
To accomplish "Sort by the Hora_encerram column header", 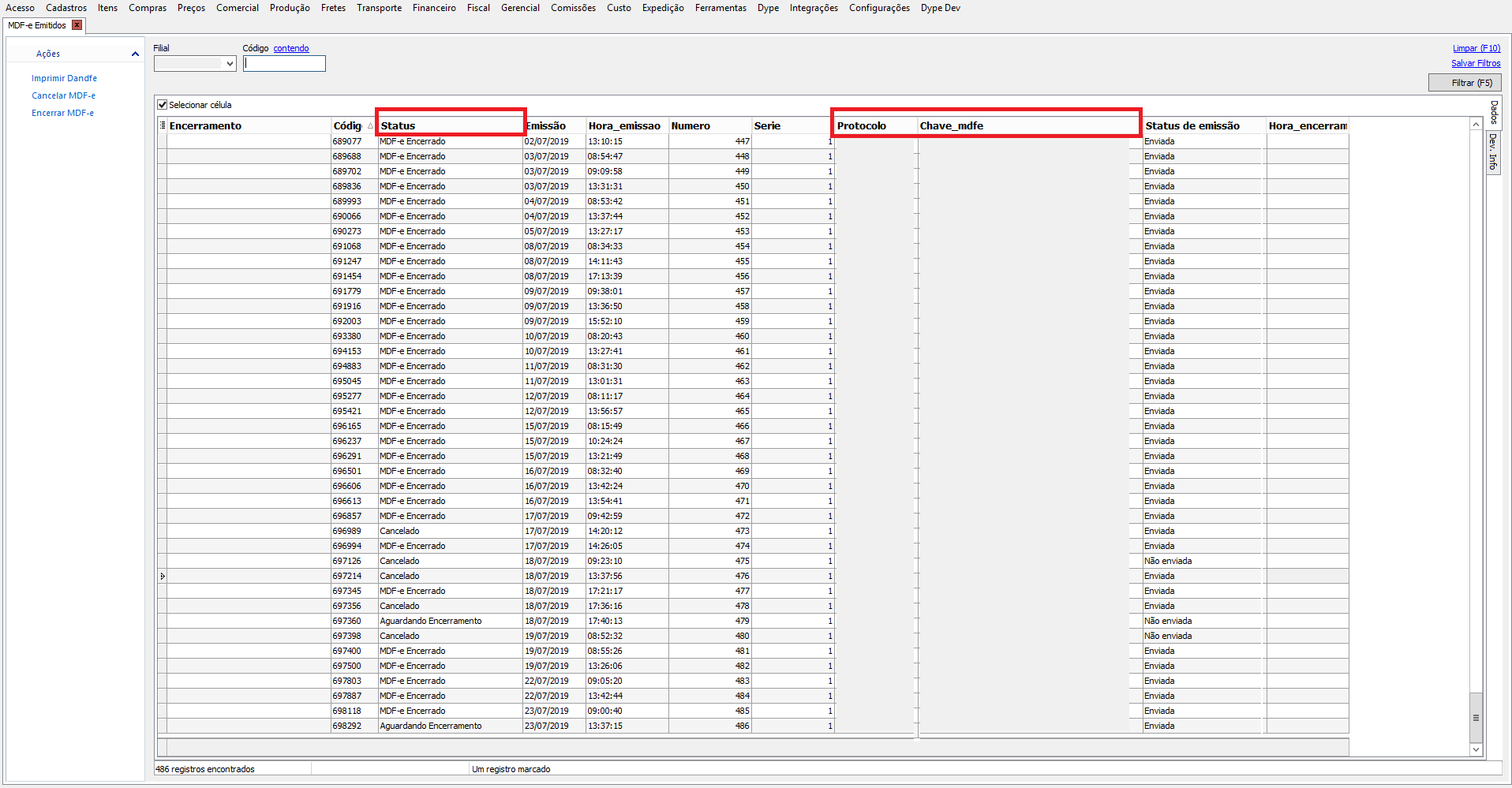I will tap(1308, 126).
